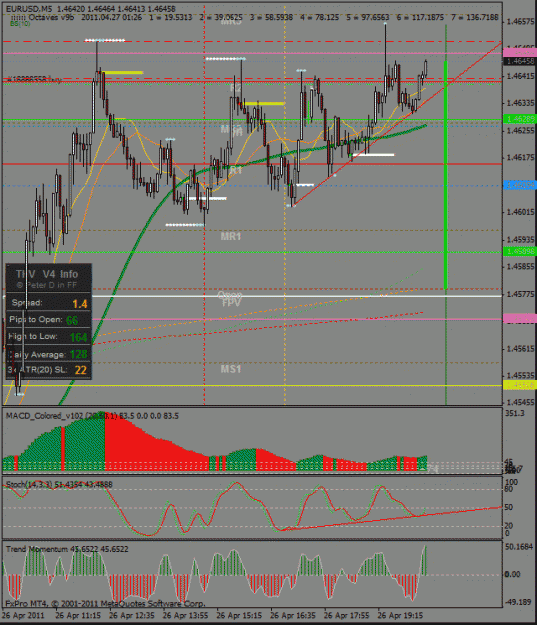Click the 'Octaves v9b' indicator label
The image size is (537, 625).
point(53,17)
